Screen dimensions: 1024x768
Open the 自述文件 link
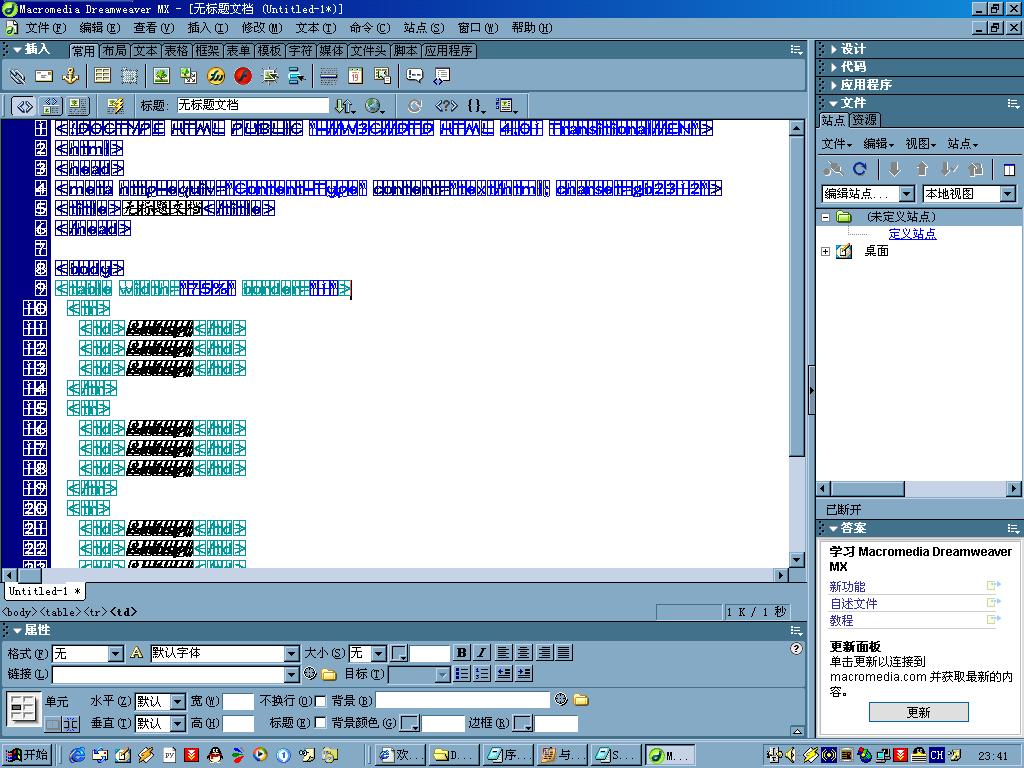854,603
